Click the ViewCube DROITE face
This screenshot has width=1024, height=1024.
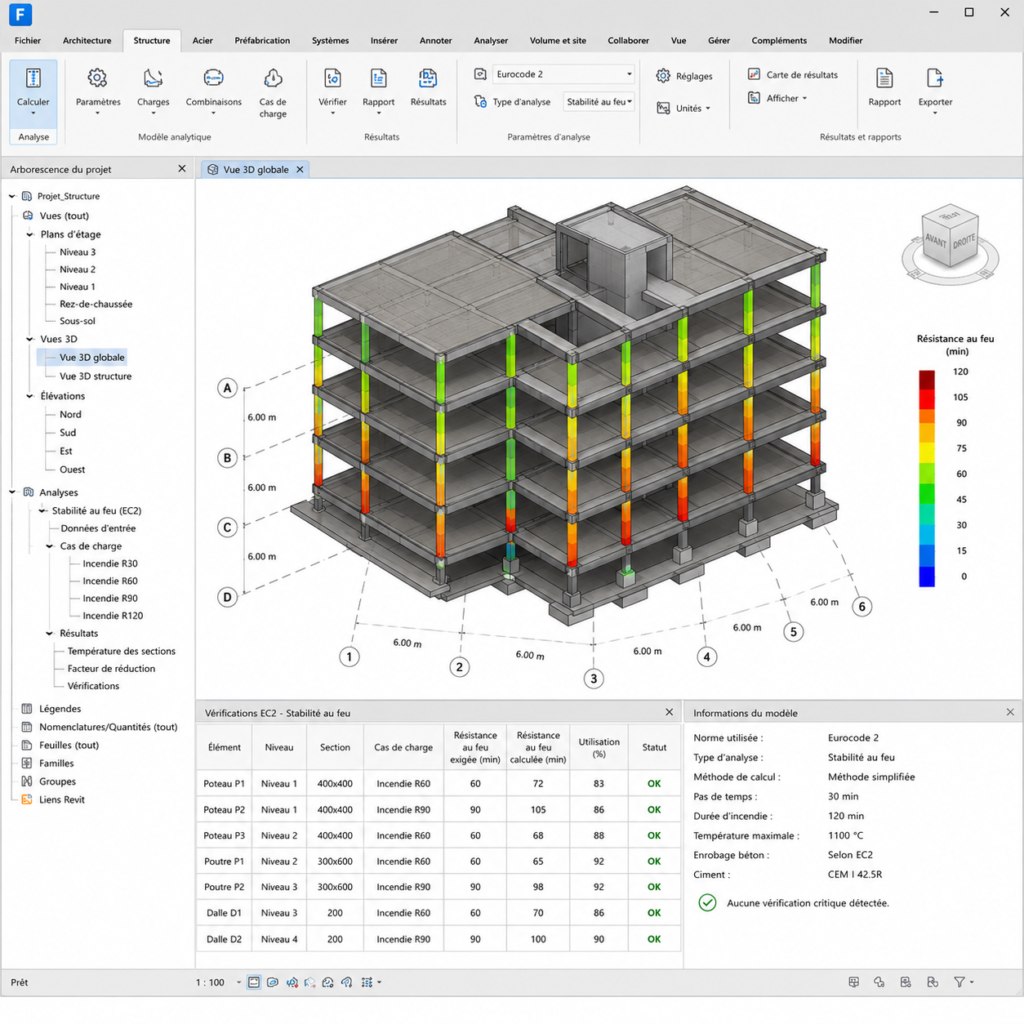coord(964,241)
